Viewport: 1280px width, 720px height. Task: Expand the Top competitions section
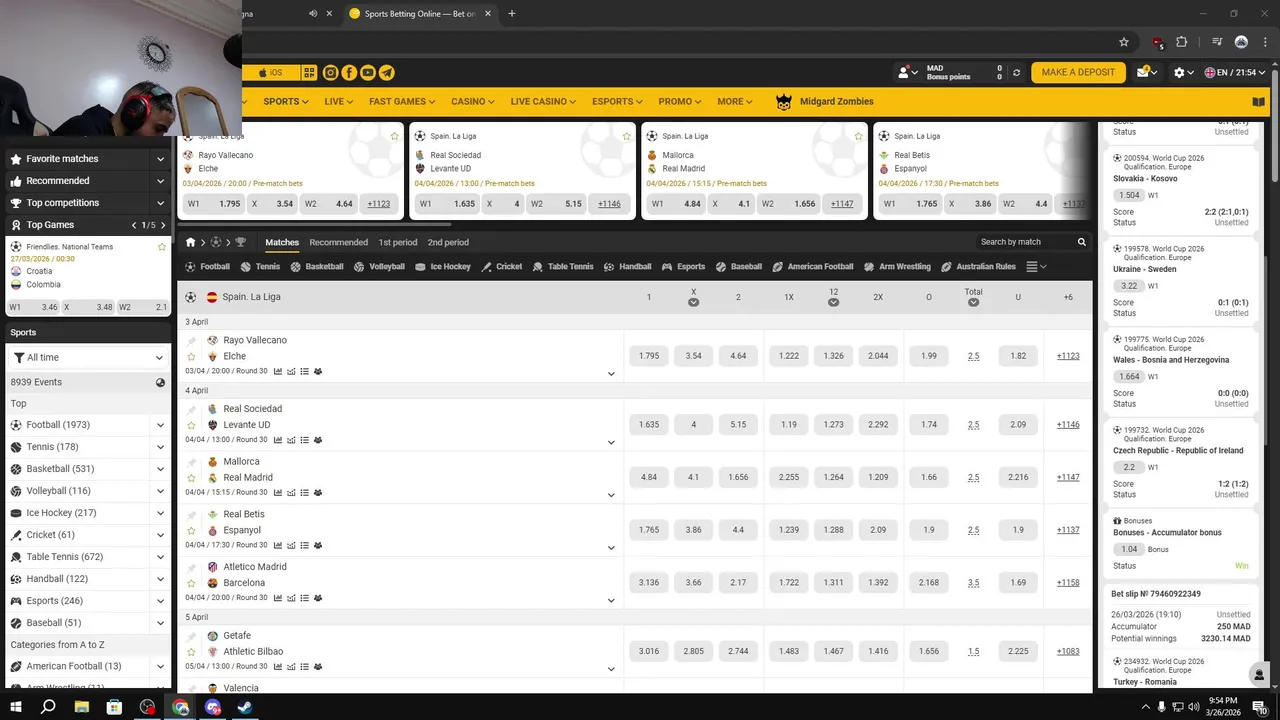point(160,203)
